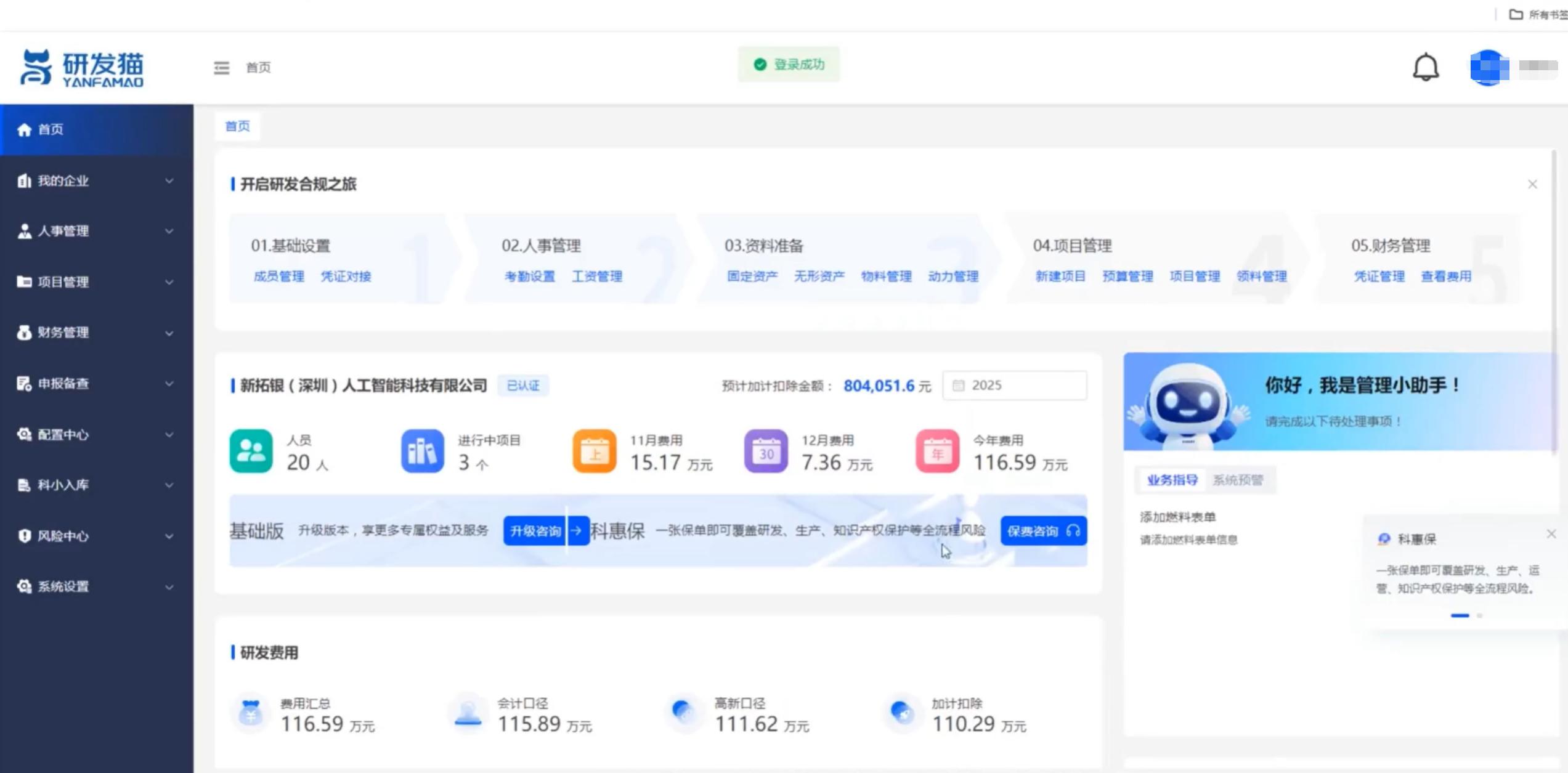Open 工资管理 link
The image size is (1568, 773).
pos(597,277)
